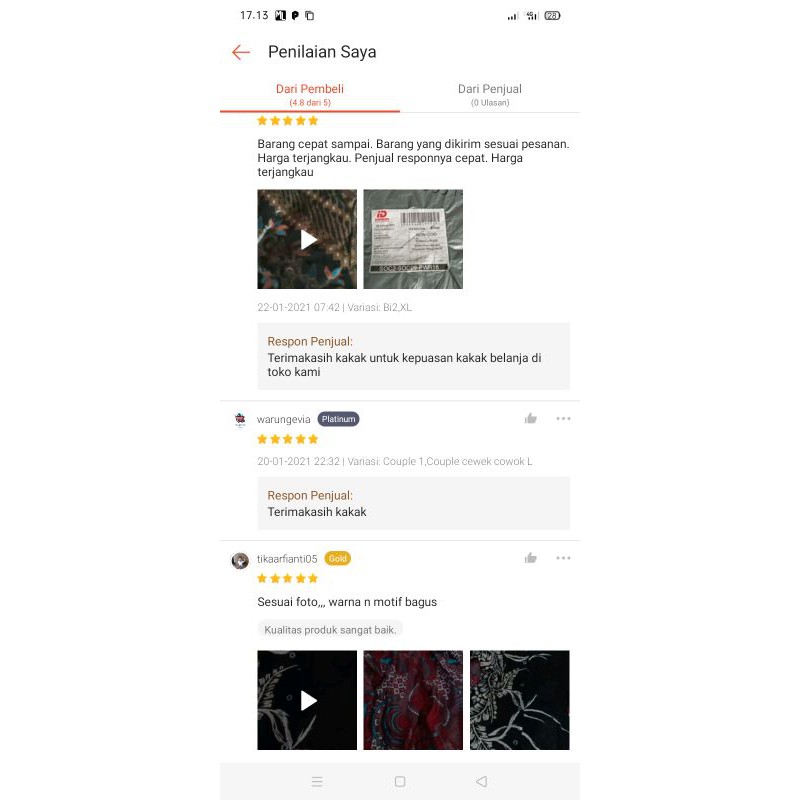Image resolution: width=800 pixels, height=800 pixels.
Task: Play the black leaf-pattern review video
Action: tap(307, 700)
